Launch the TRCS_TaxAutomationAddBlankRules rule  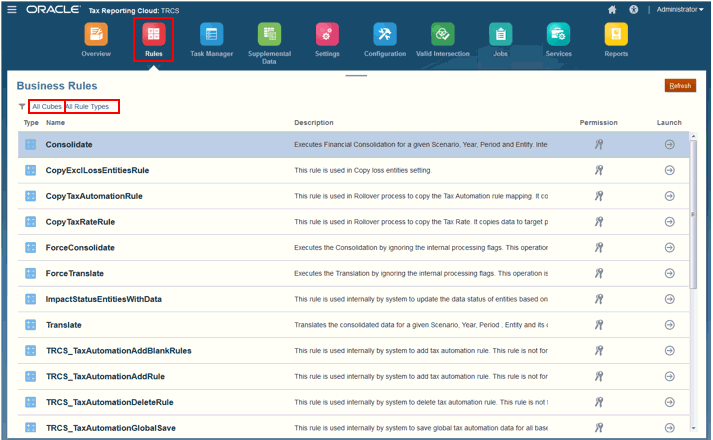(x=669, y=350)
